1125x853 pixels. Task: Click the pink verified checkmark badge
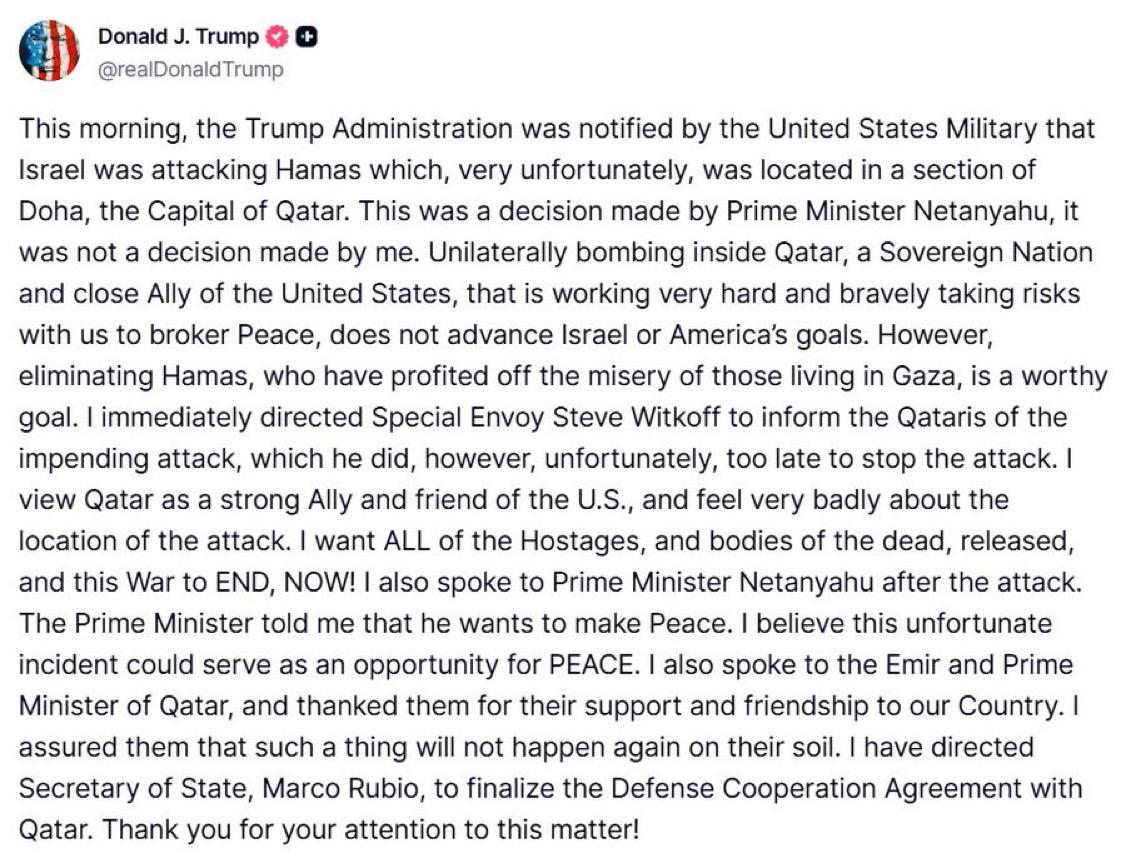coord(277,37)
